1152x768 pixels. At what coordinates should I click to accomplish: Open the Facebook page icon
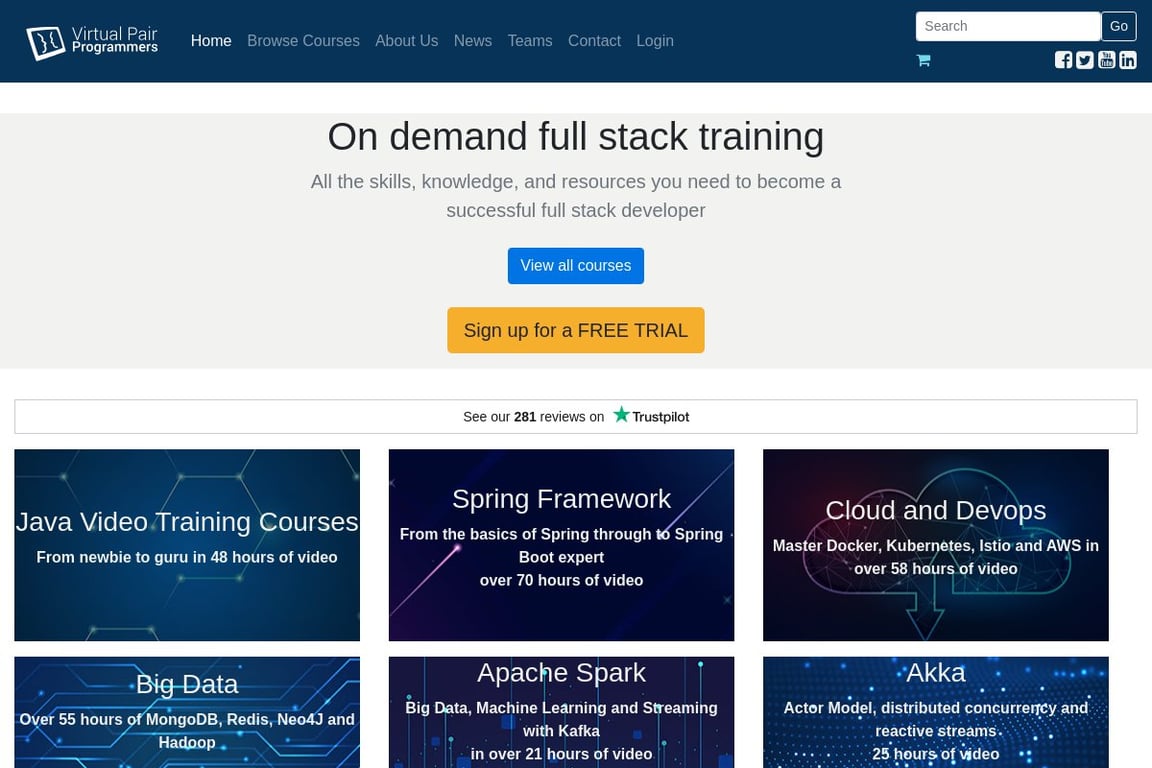click(1063, 60)
